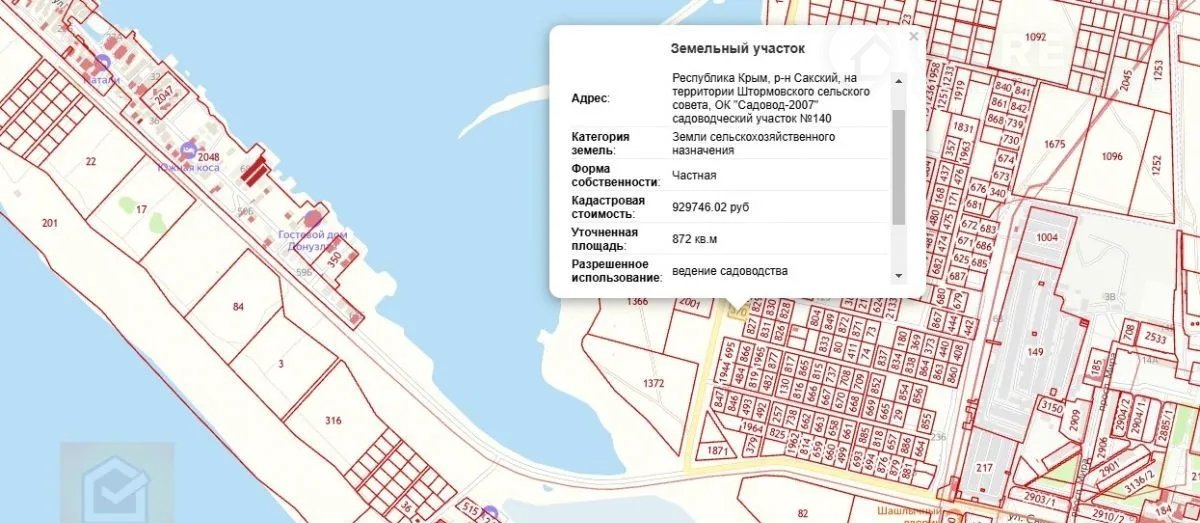Select the Южная коса place marker icon
This screenshot has width=1200, height=523.
(189, 152)
